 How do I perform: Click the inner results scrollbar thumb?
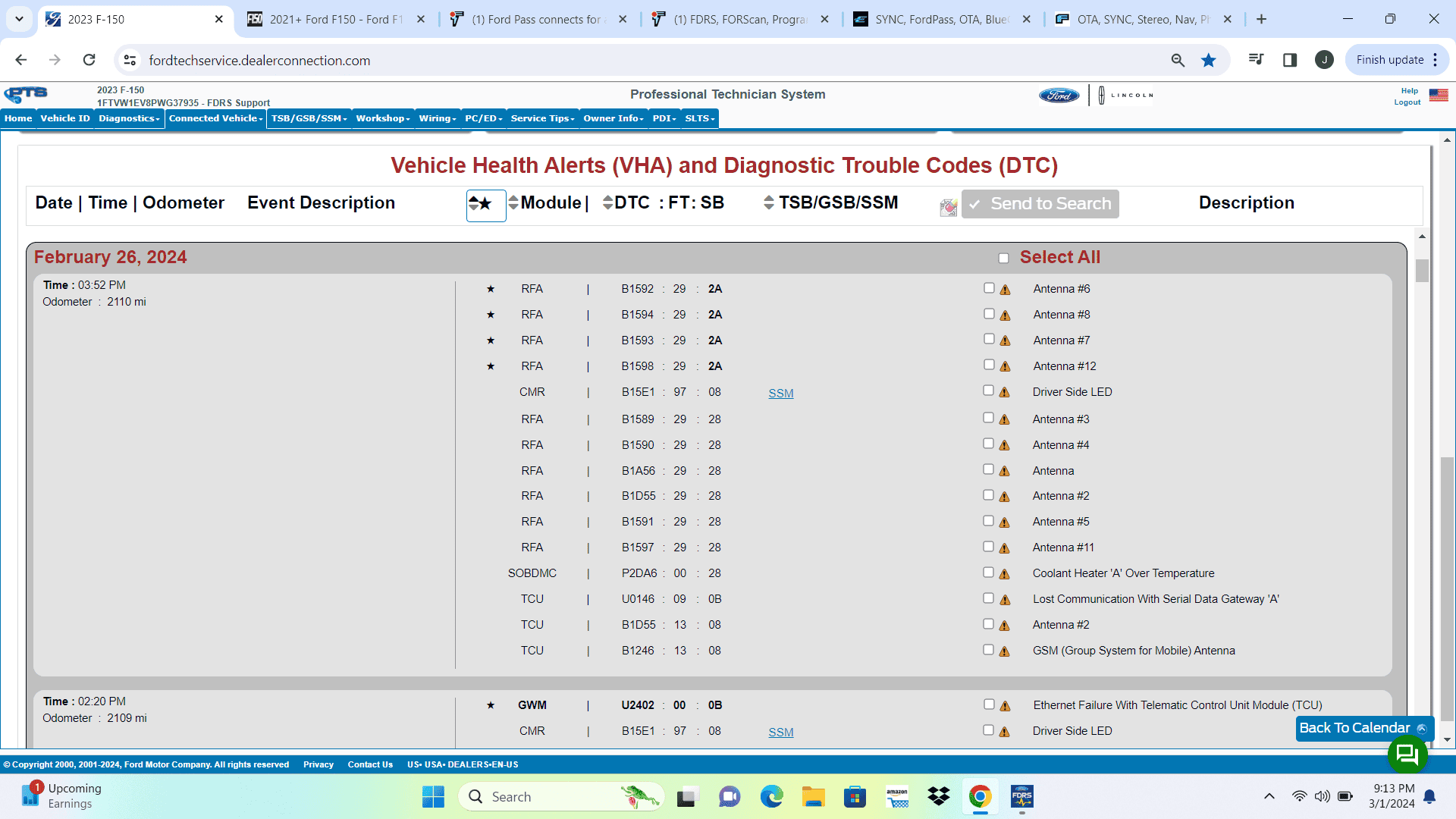pos(1422,271)
